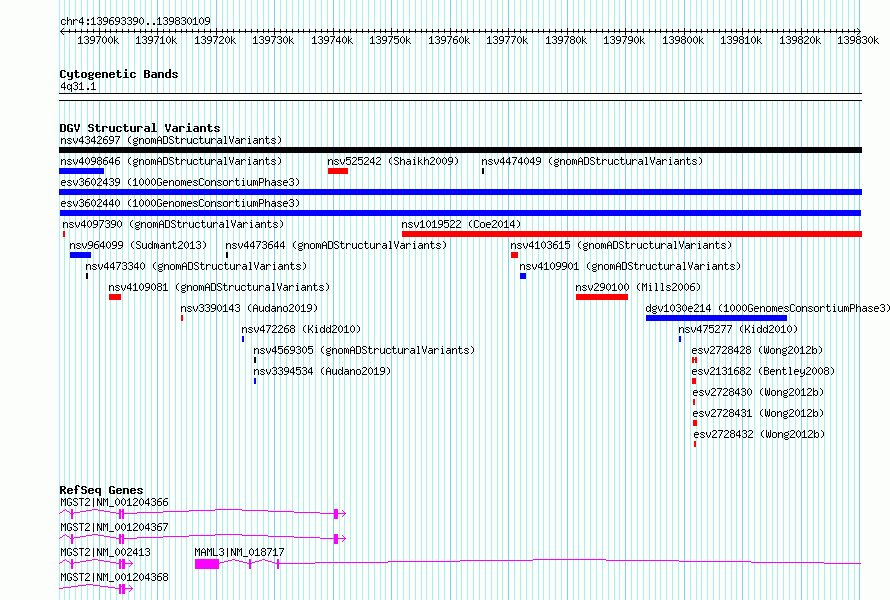Viewport: 890px width, 600px height.
Task: Open nsv3394534 (Audano2019) label
Action: [x=322, y=371]
